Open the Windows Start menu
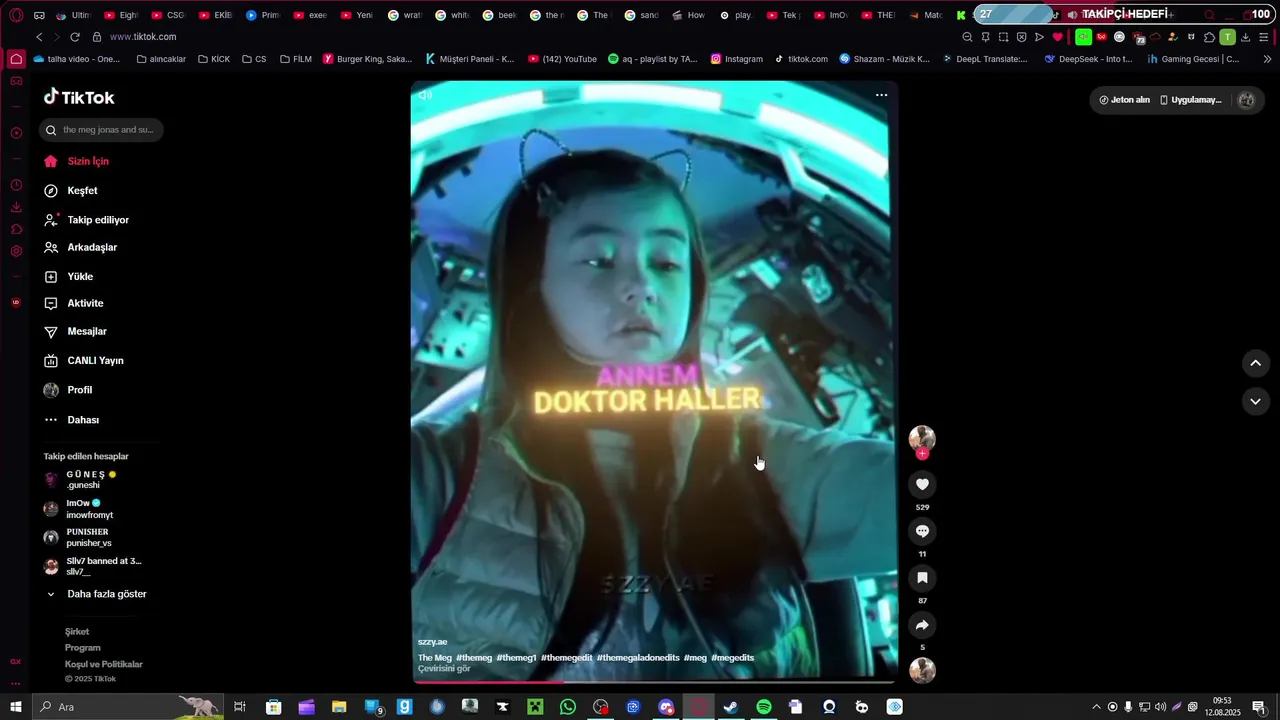Viewport: 1280px width, 720px height. tap(16, 707)
